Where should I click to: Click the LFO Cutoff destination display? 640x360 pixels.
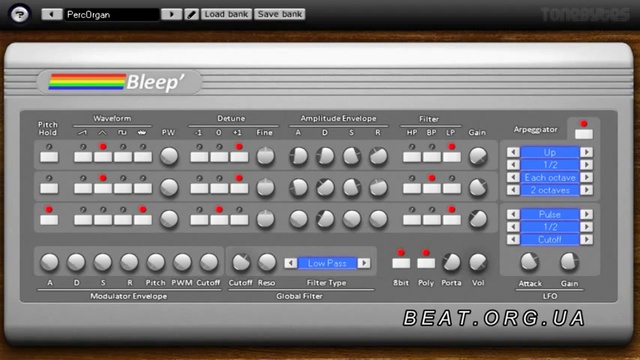550,240
